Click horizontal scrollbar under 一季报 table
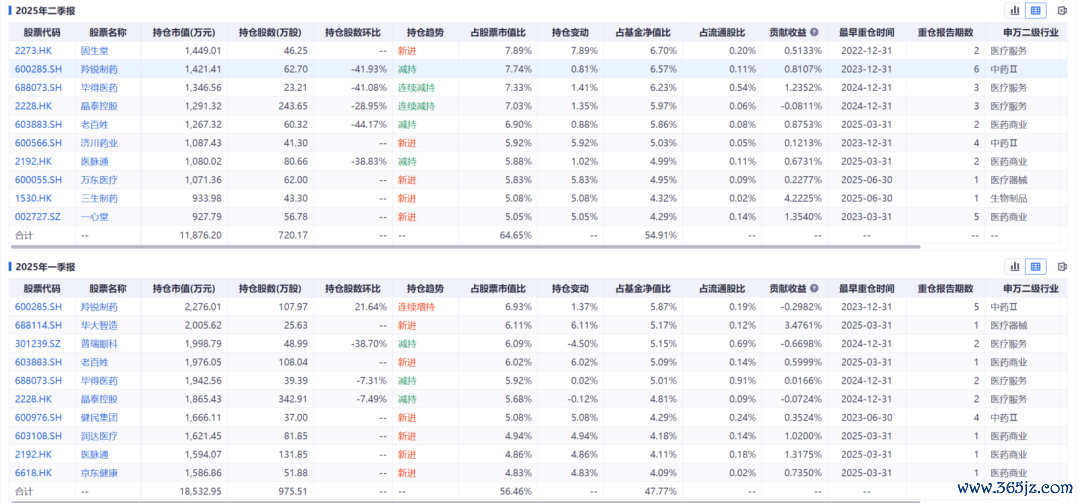This screenshot has width=1080, height=503. (465, 501)
